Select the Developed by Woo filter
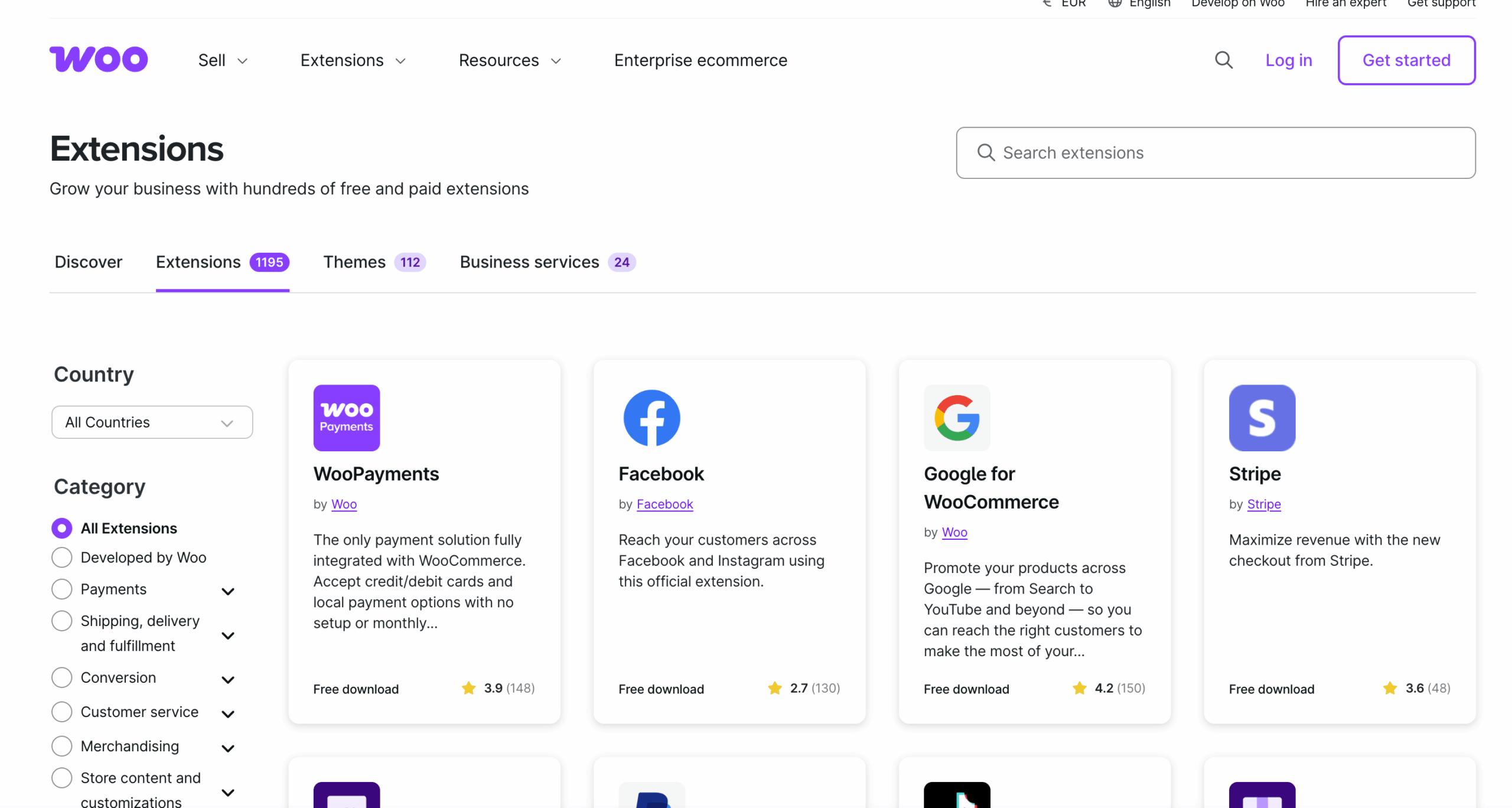 point(61,557)
